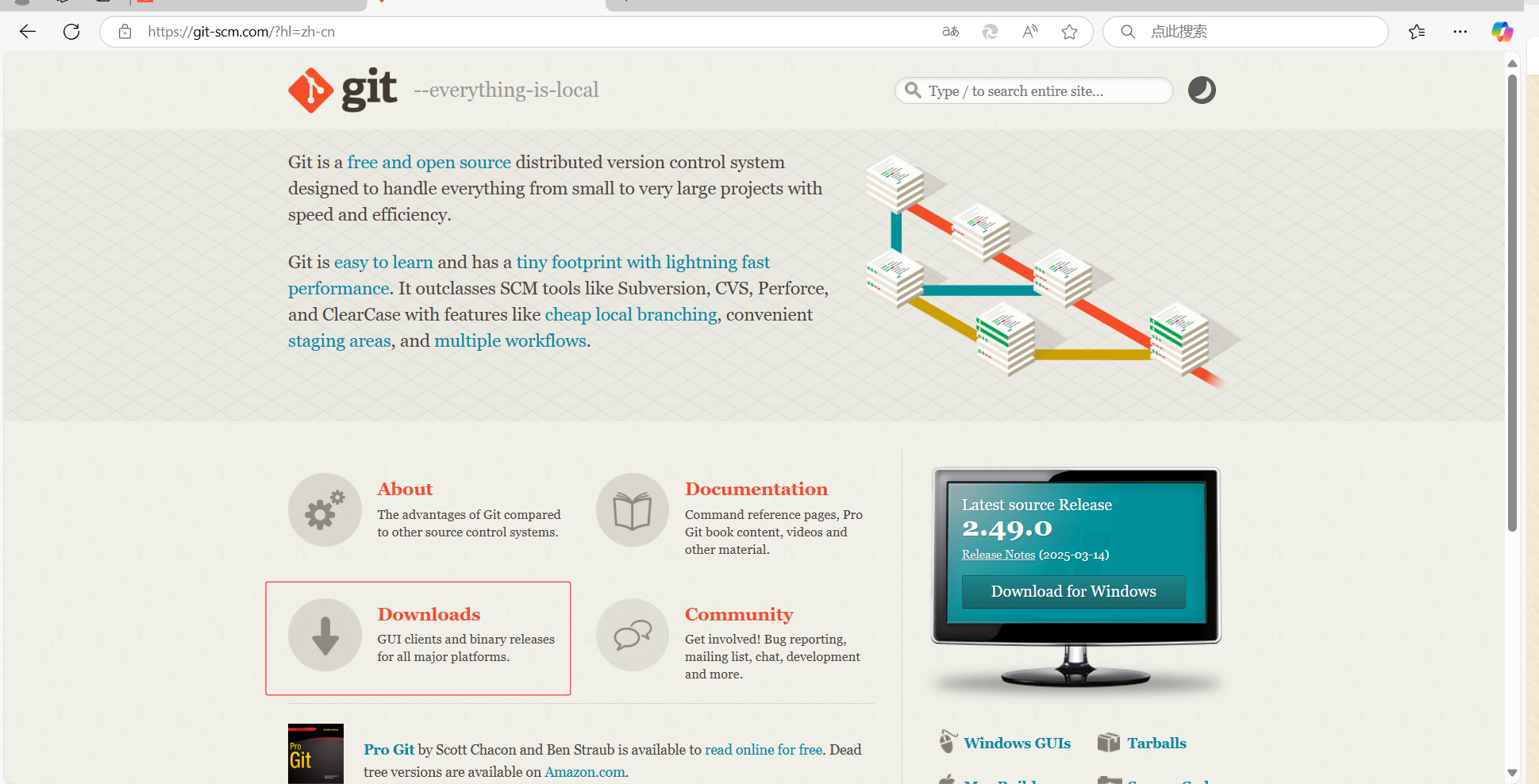Click the browser Back arrow
The height and width of the screenshot is (784, 1539).
[x=28, y=32]
